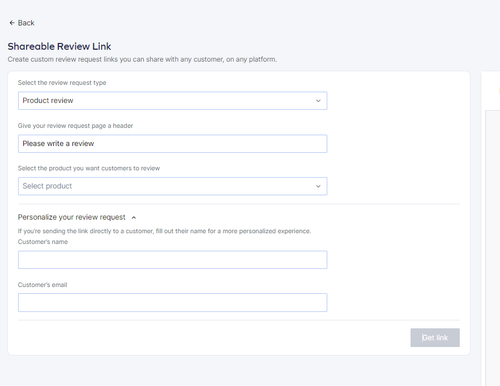Go back using the Back link

(x=22, y=23)
